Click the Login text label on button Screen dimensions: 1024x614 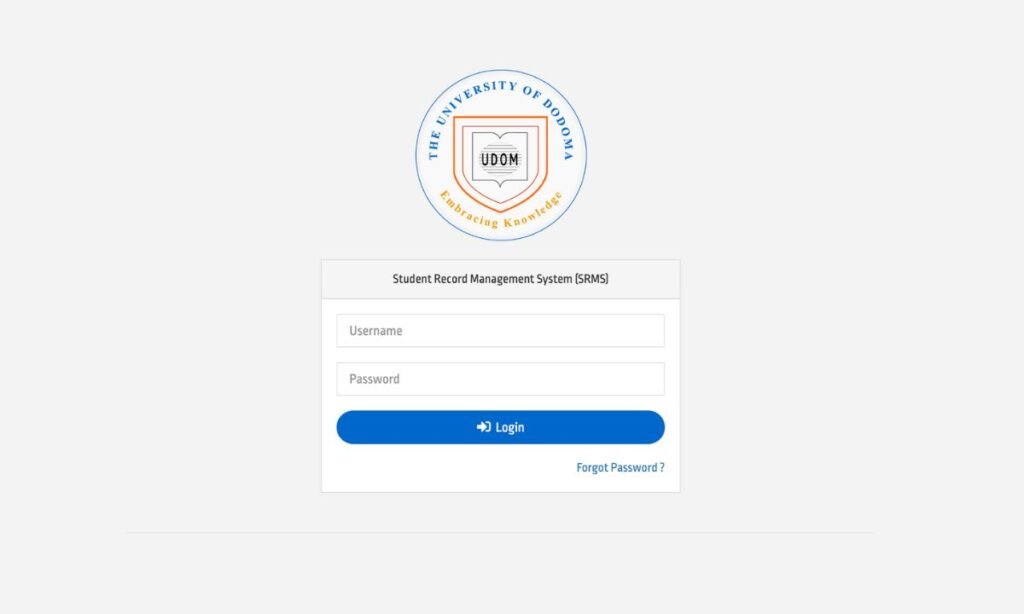pyautogui.click(x=509, y=427)
